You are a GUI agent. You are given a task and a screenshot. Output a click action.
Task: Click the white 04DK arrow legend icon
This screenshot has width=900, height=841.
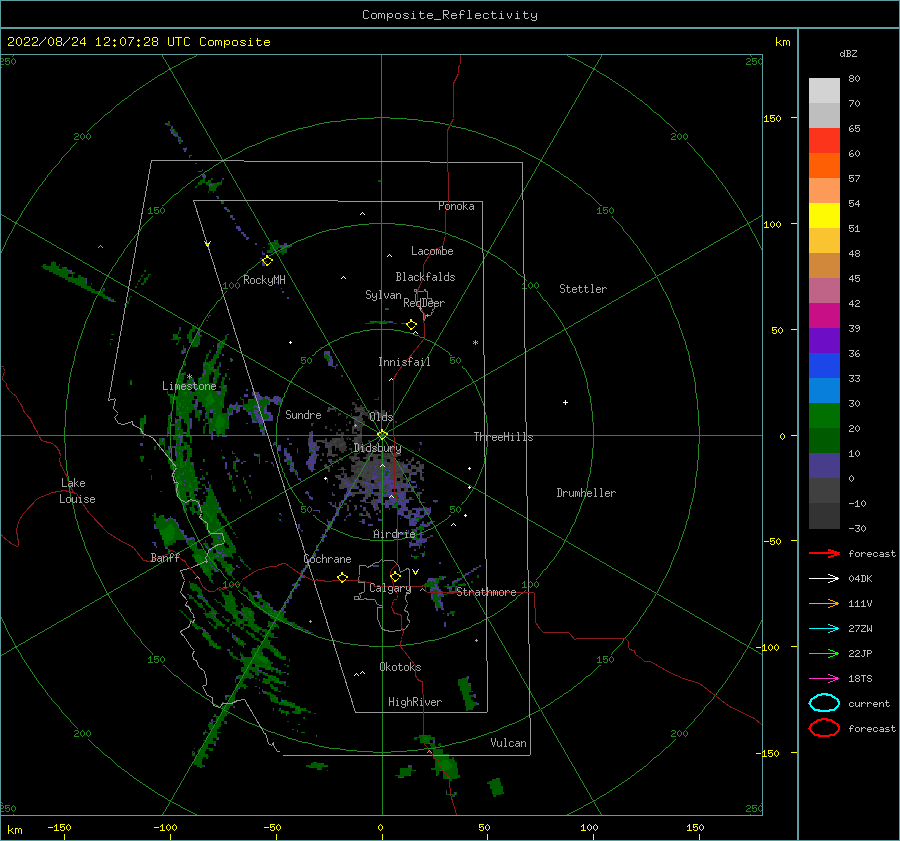(824, 578)
